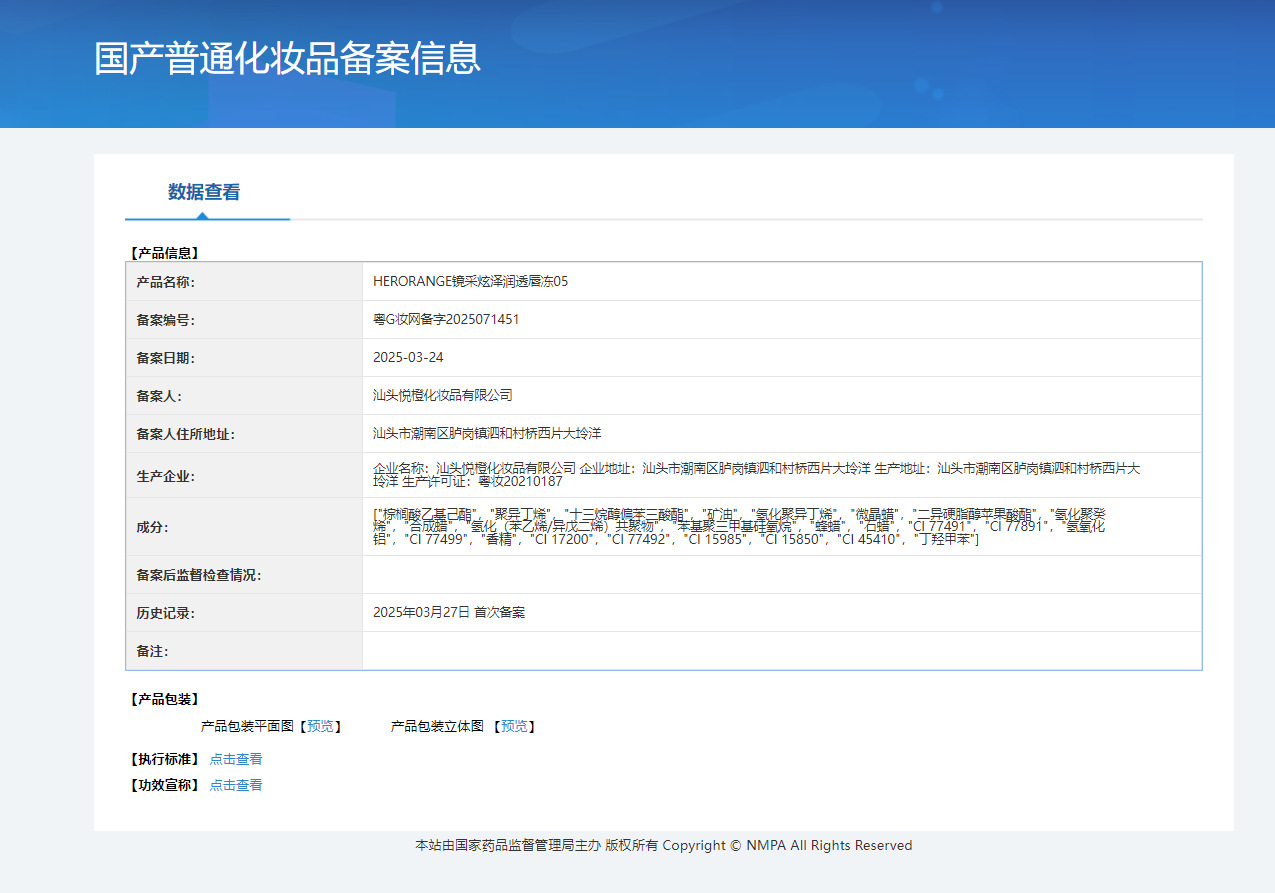1275x893 pixels.
Task: Click the 【产品信息】 section heading
Action: [164, 253]
